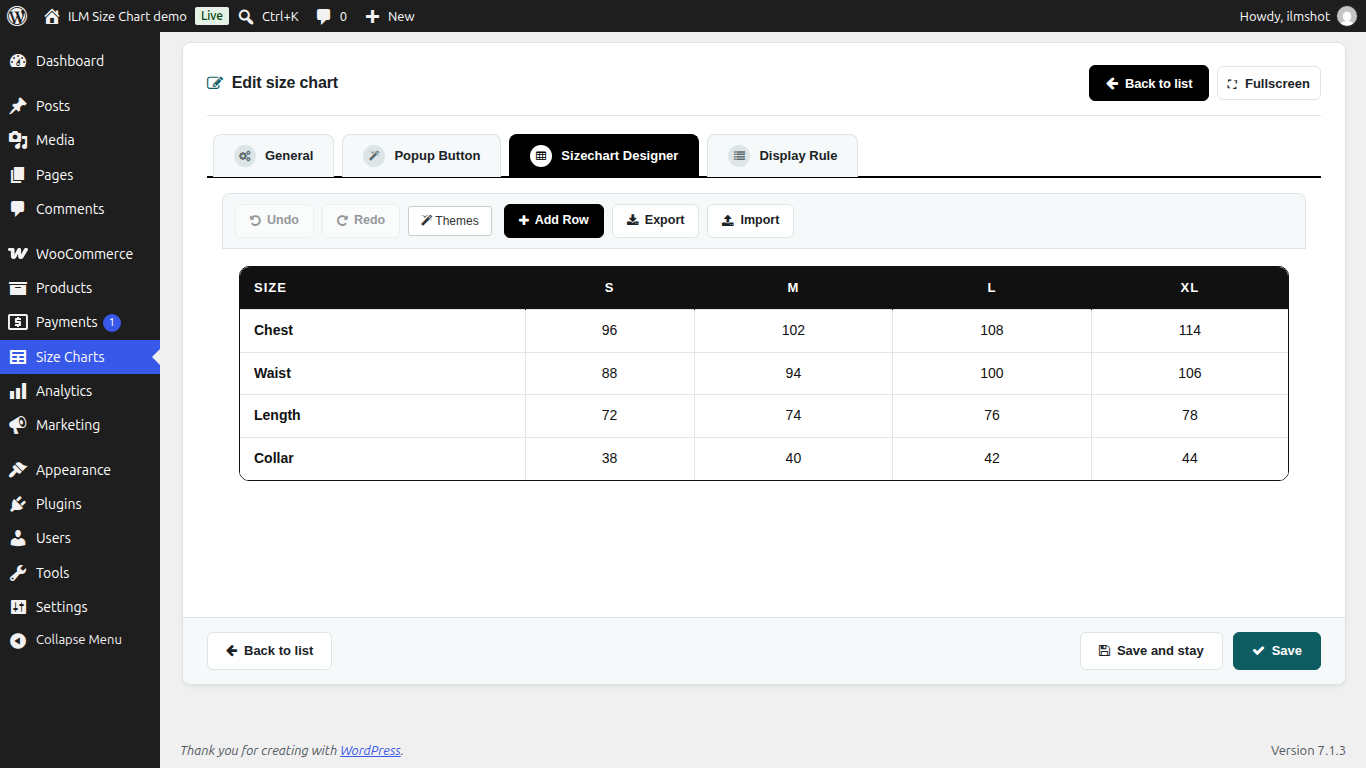Click the Settings sliders icon
Screen dimensions: 1366x768
pos(18,607)
